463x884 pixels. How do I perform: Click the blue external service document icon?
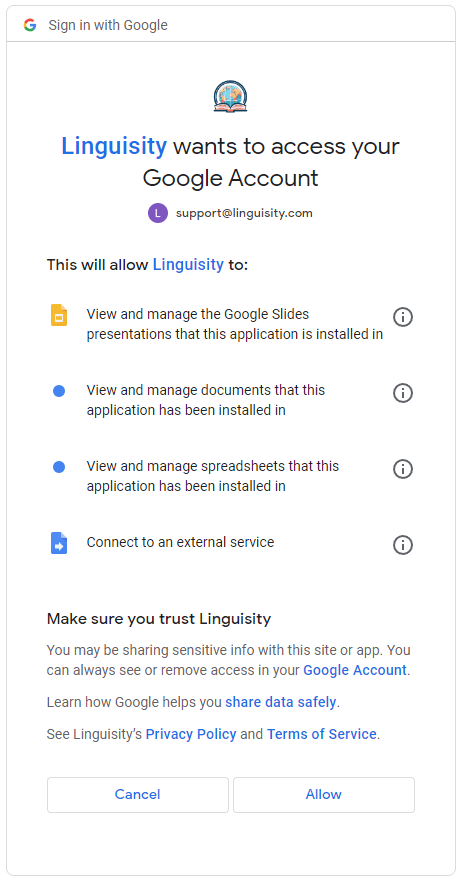[x=59, y=543]
